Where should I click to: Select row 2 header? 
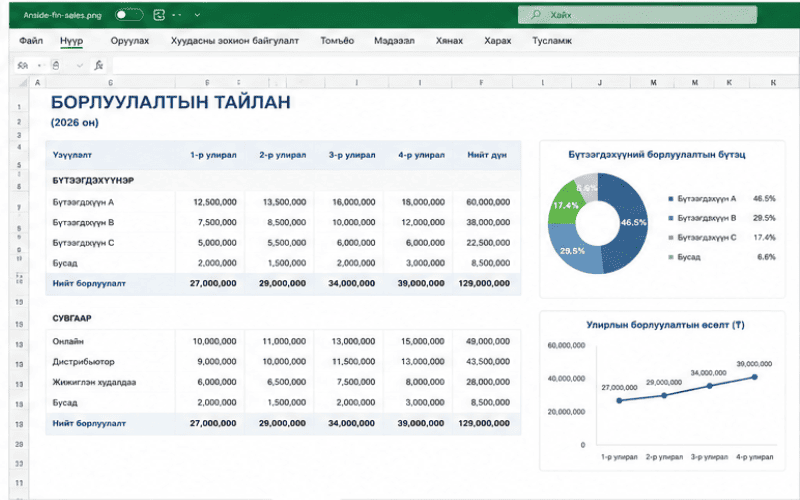click(x=19, y=122)
